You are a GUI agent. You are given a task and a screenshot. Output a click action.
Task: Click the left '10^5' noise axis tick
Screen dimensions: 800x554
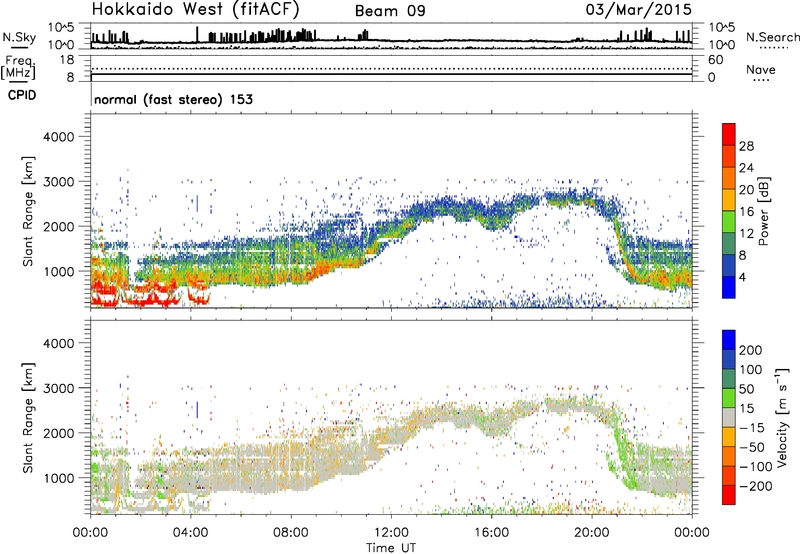[61, 28]
